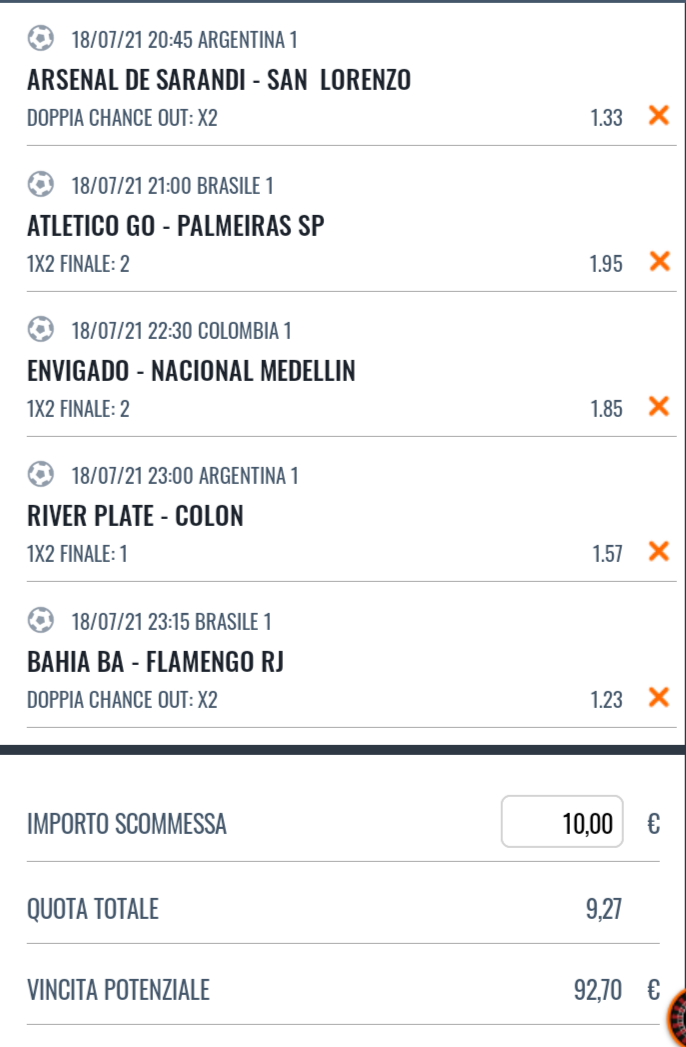Image resolution: width=686 pixels, height=1047 pixels.
Task: Click the soccer icon beside 23:15 Brasile 1
Action: pyautogui.click(x=41, y=621)
